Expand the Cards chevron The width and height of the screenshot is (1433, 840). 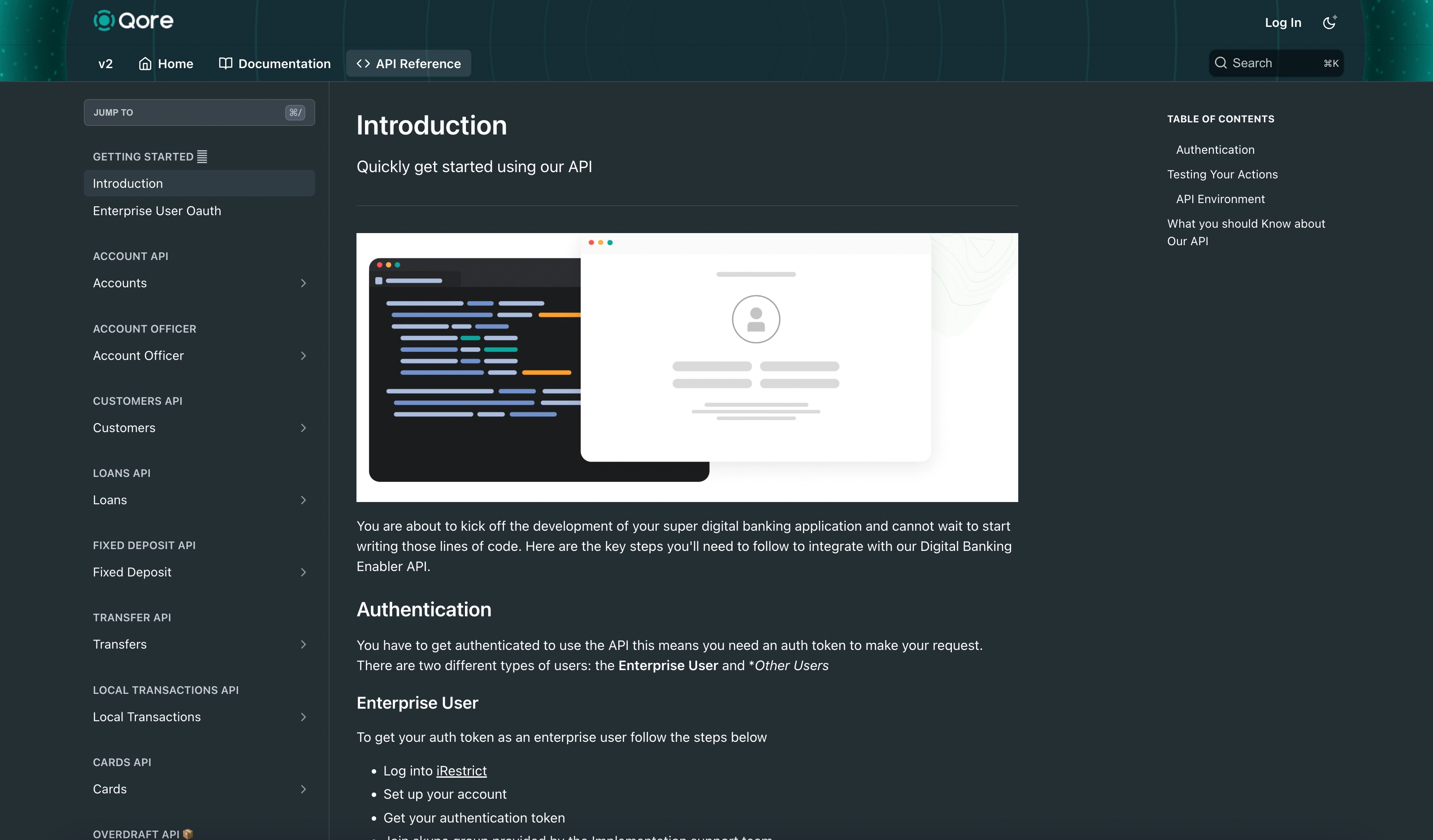303,789
